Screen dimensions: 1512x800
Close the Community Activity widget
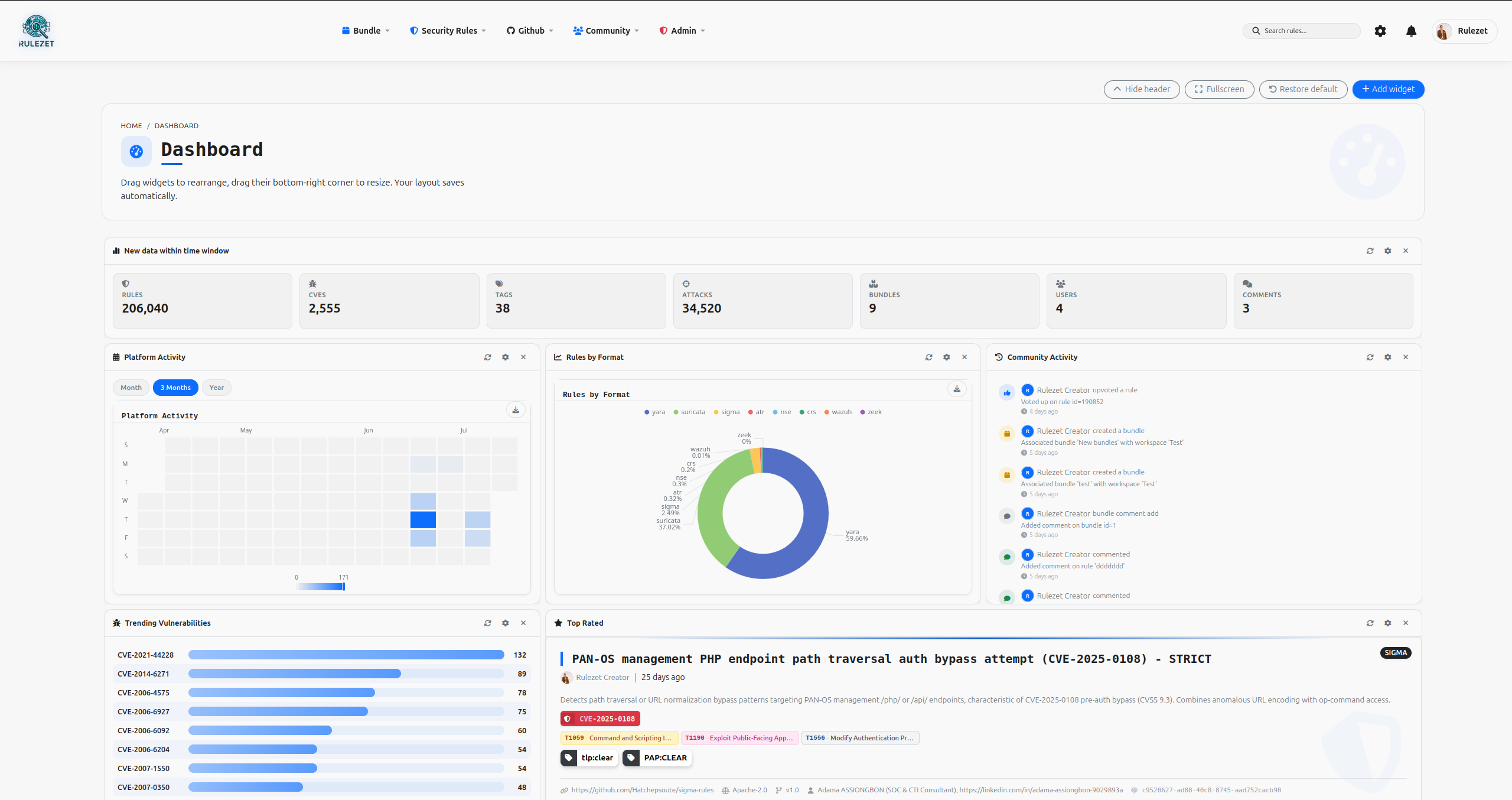pyautogui.click(x=1406, y=357)
